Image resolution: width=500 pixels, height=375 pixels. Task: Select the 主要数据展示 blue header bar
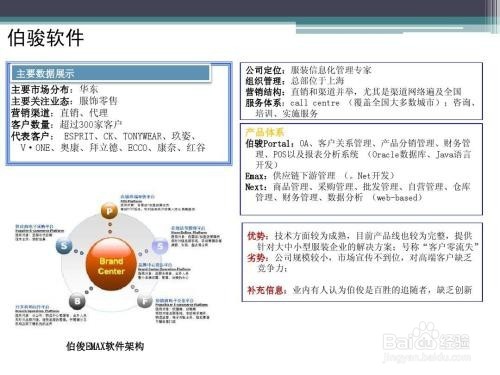tap(111, 73)
